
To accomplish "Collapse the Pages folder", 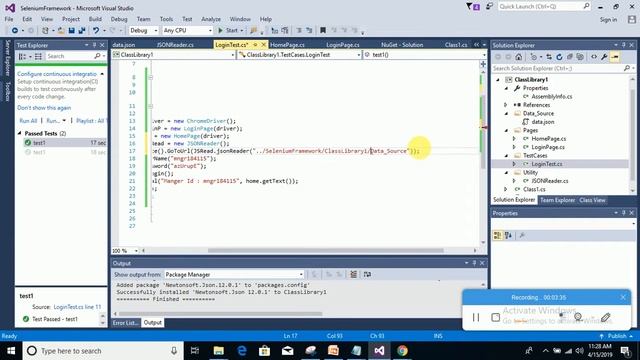I will 506,130.
